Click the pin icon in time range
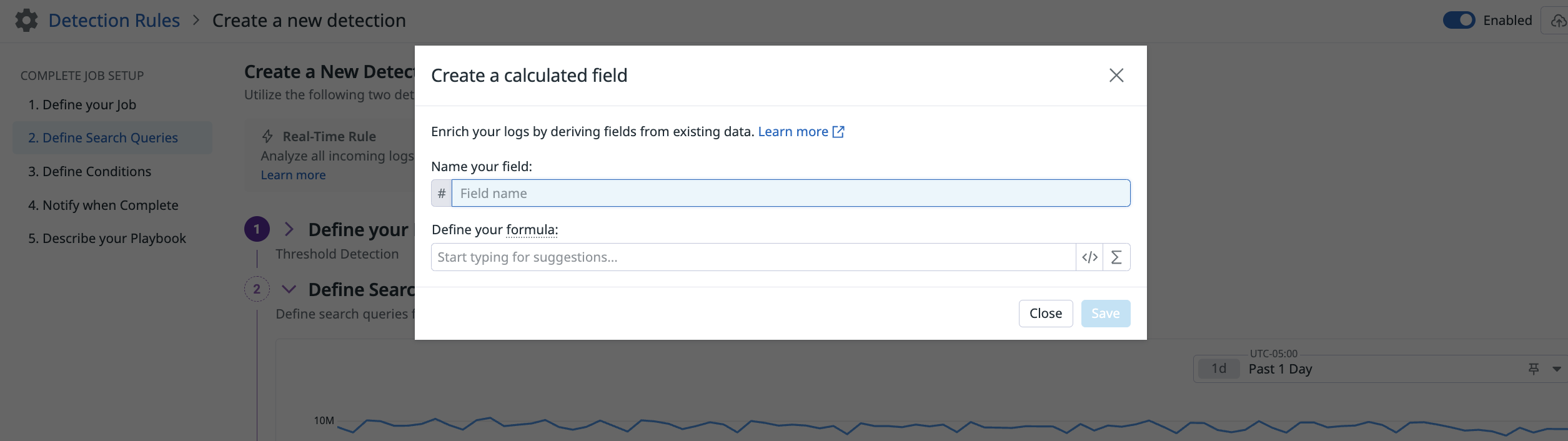The width and height of the screenshot is (1568, 441). 1534,369
